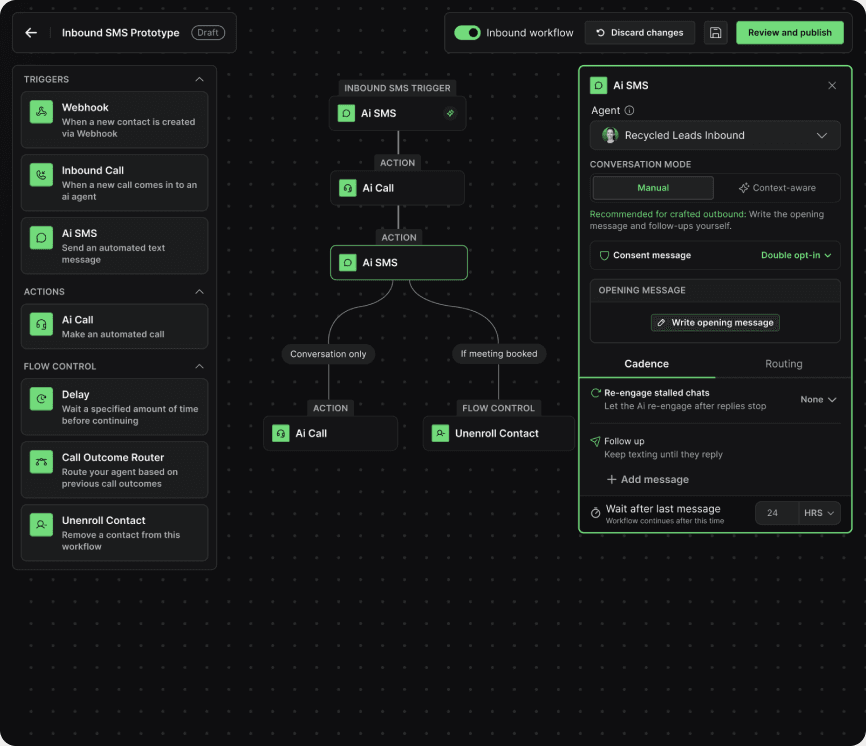Collapse the Actions section
This screenshot has height=746, width=866.
pyautogui.click(x=199, y=292)
